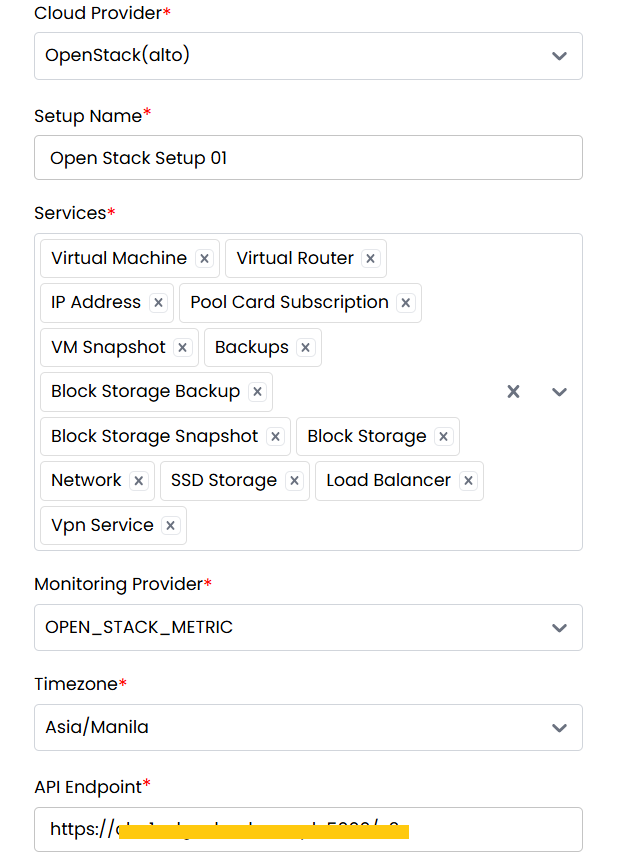
Task: Edit the Setup Name field
Action: tap(308, 157)
